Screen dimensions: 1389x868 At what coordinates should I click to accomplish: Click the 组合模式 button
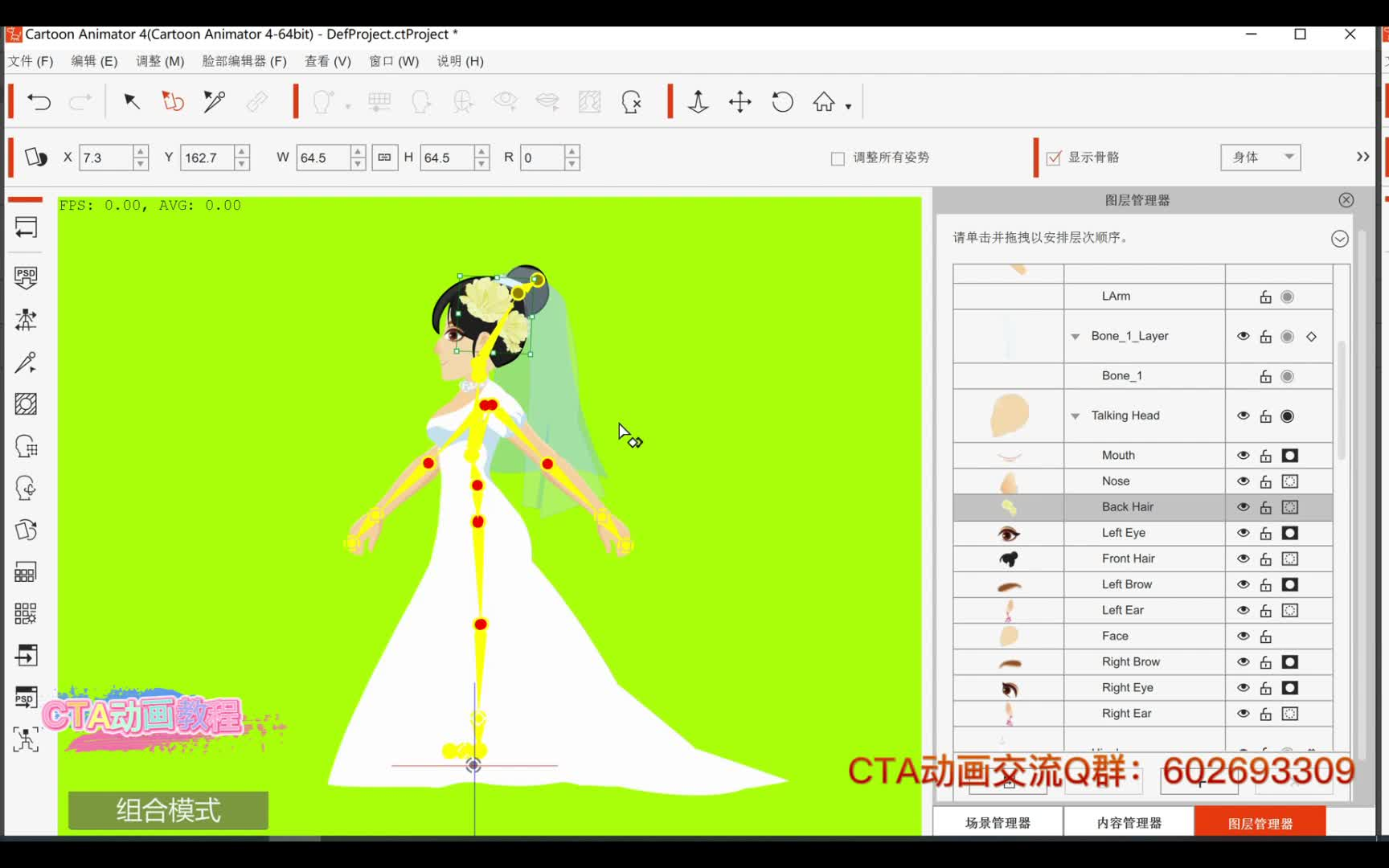[167, 810]
